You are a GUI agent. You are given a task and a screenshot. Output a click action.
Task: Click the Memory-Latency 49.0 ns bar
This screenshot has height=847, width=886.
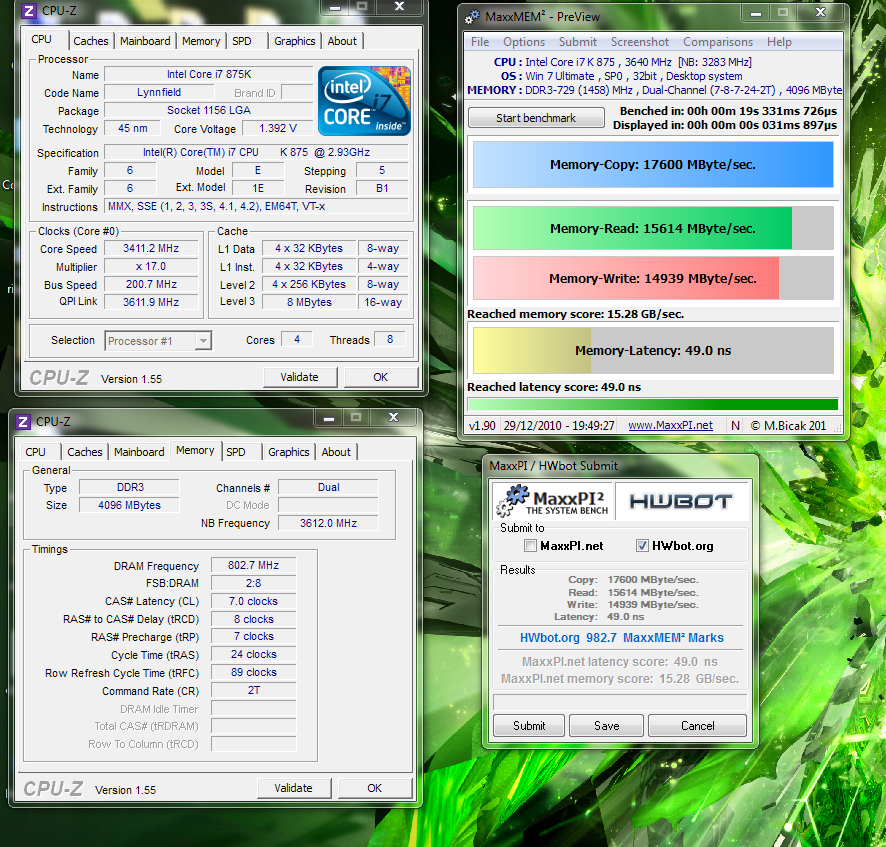653,350
